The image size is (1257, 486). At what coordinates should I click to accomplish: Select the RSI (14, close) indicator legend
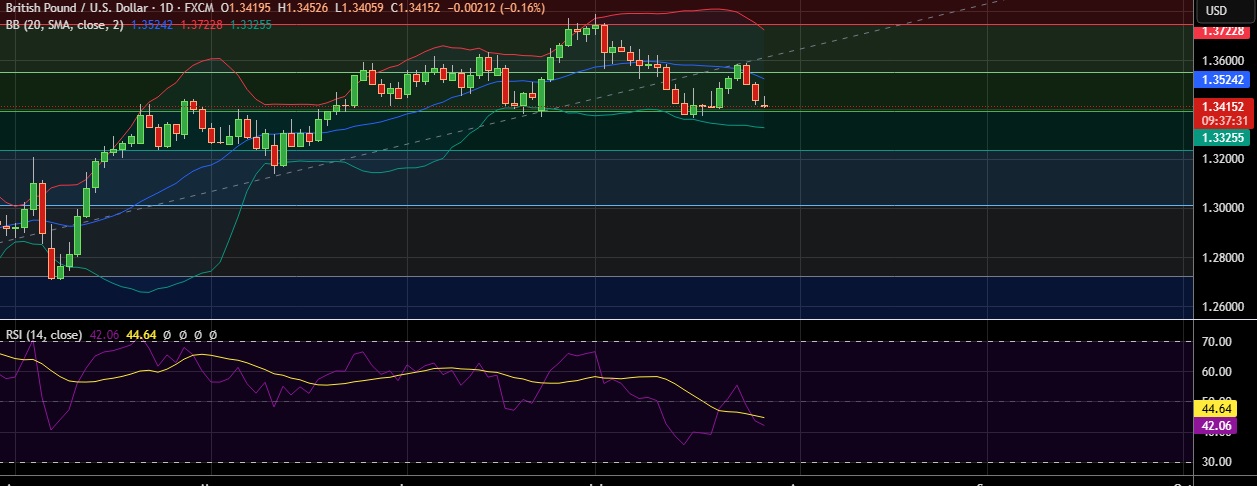point(45,335)
